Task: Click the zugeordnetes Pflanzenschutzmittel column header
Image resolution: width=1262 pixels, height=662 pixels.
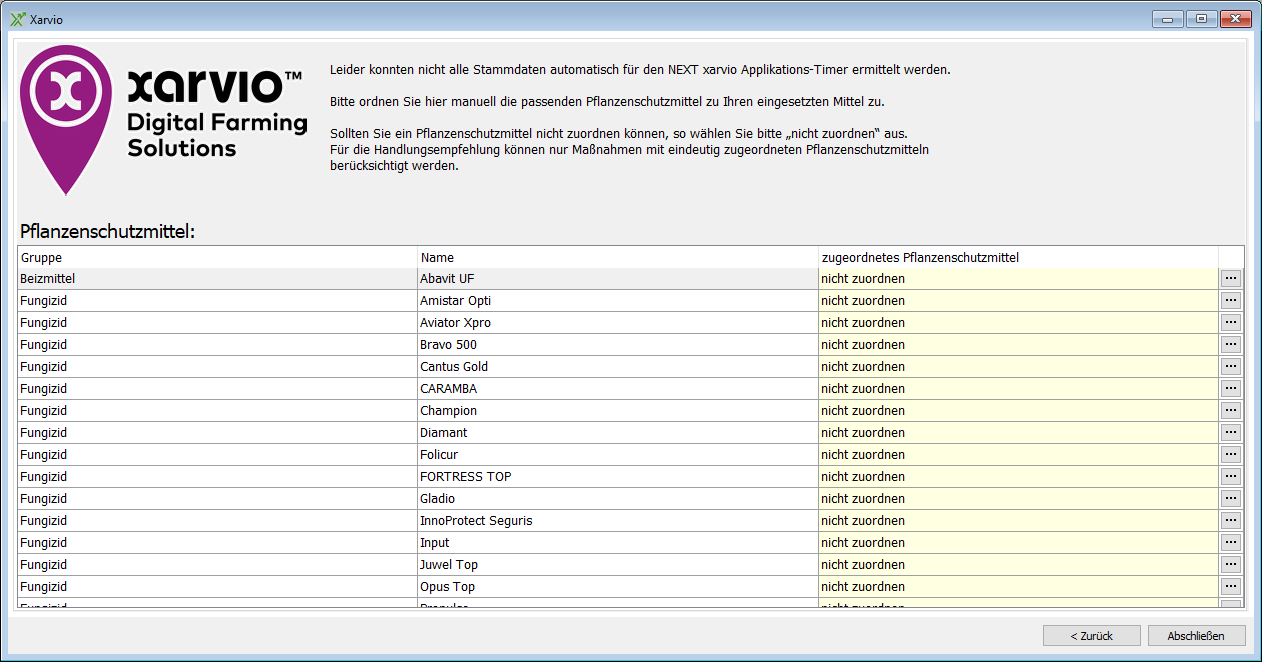Action: (1017, 257)
